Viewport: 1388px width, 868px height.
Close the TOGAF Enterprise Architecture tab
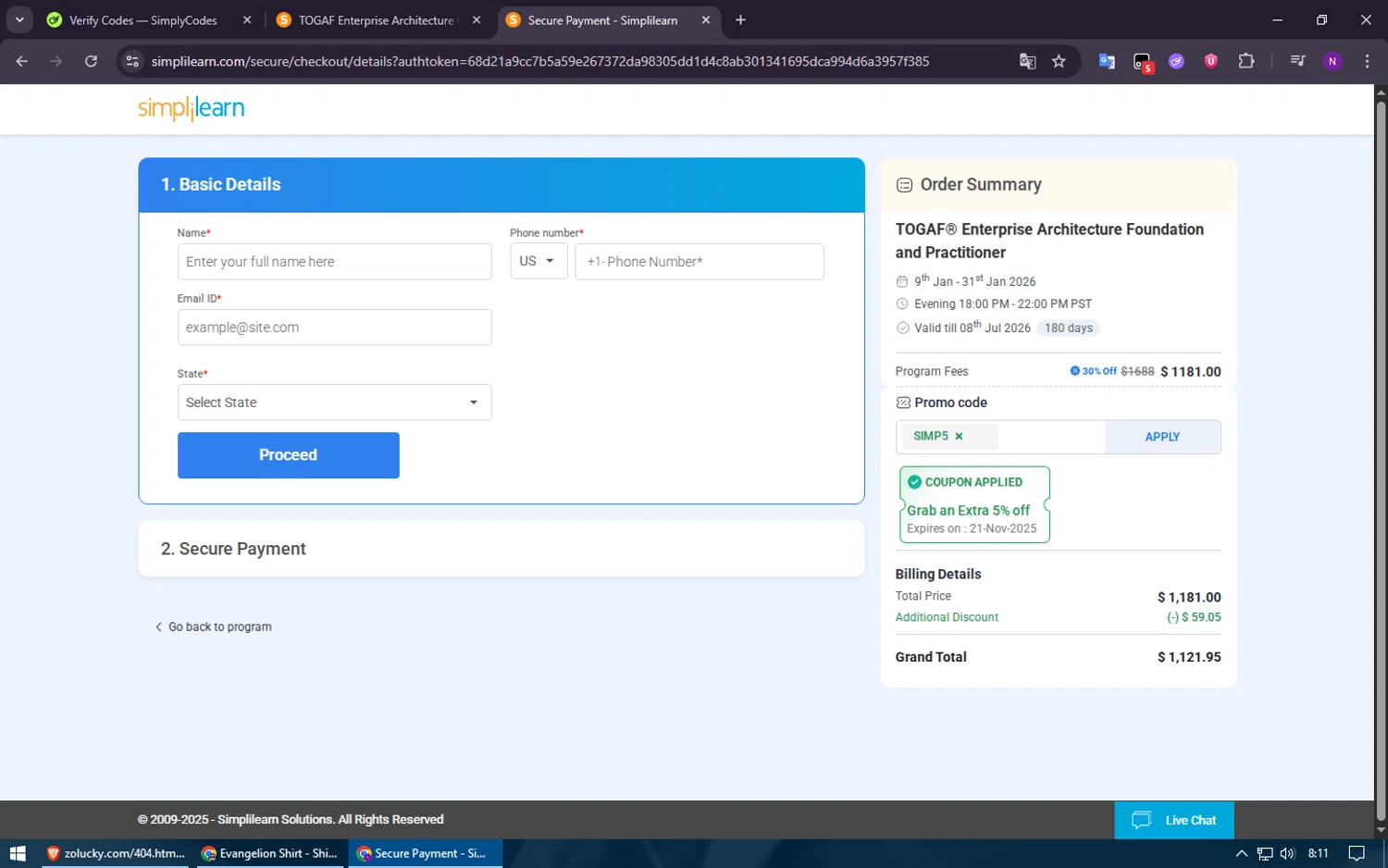(x=477, y=20)
